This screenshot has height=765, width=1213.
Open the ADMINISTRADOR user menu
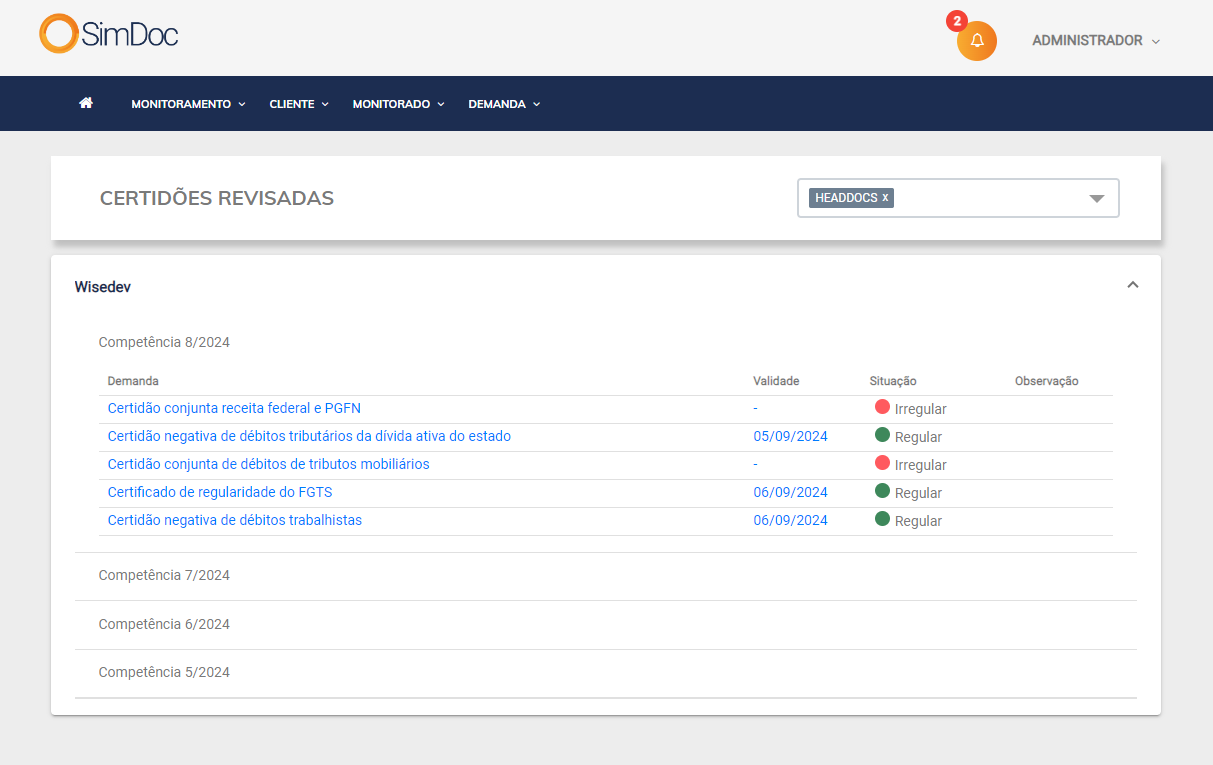[x=1095, y=41]
